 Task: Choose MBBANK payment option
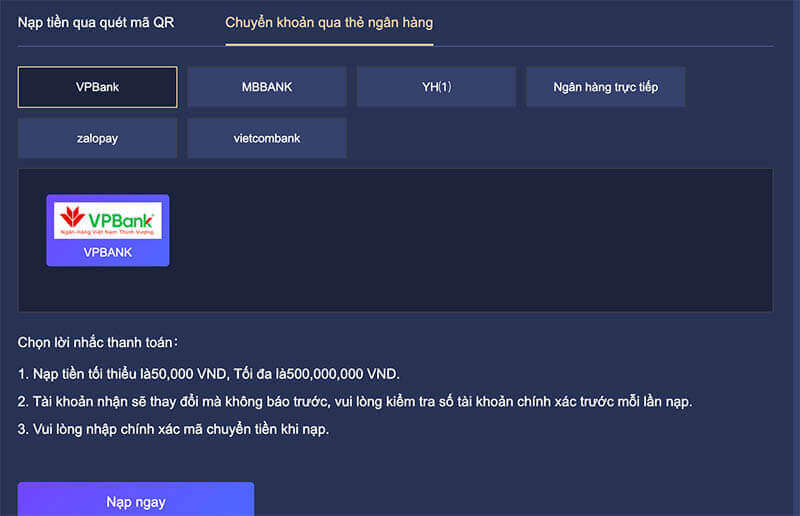click(267, 87)
